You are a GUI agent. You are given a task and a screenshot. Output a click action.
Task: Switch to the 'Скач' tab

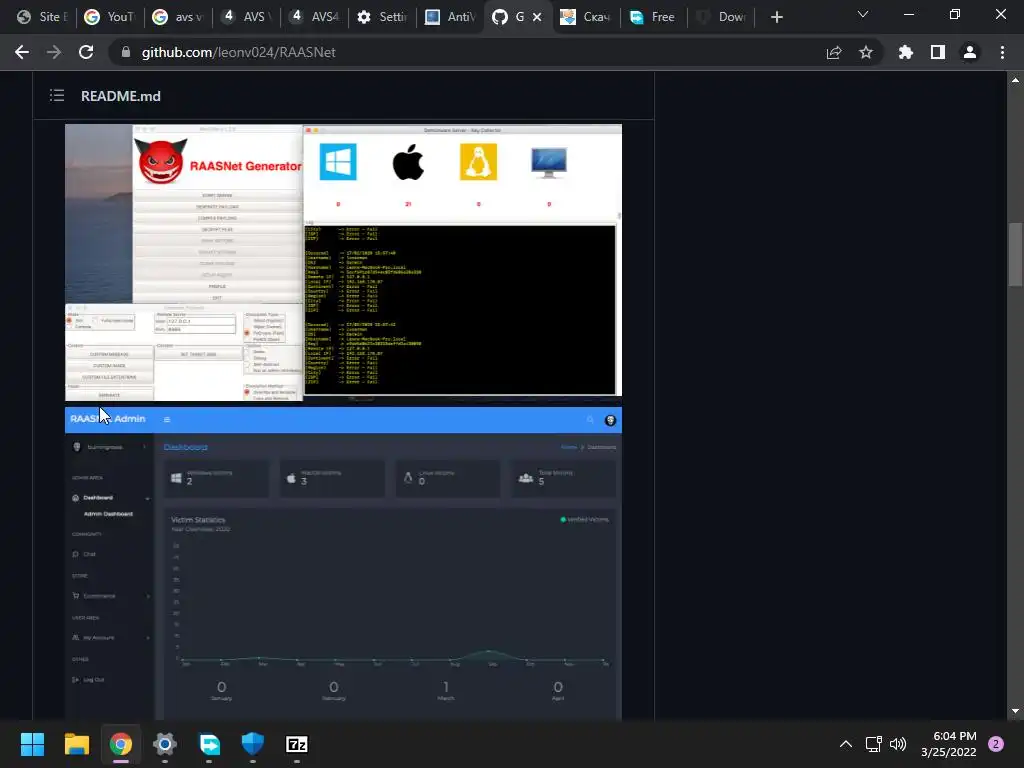(x=586, y=17)
